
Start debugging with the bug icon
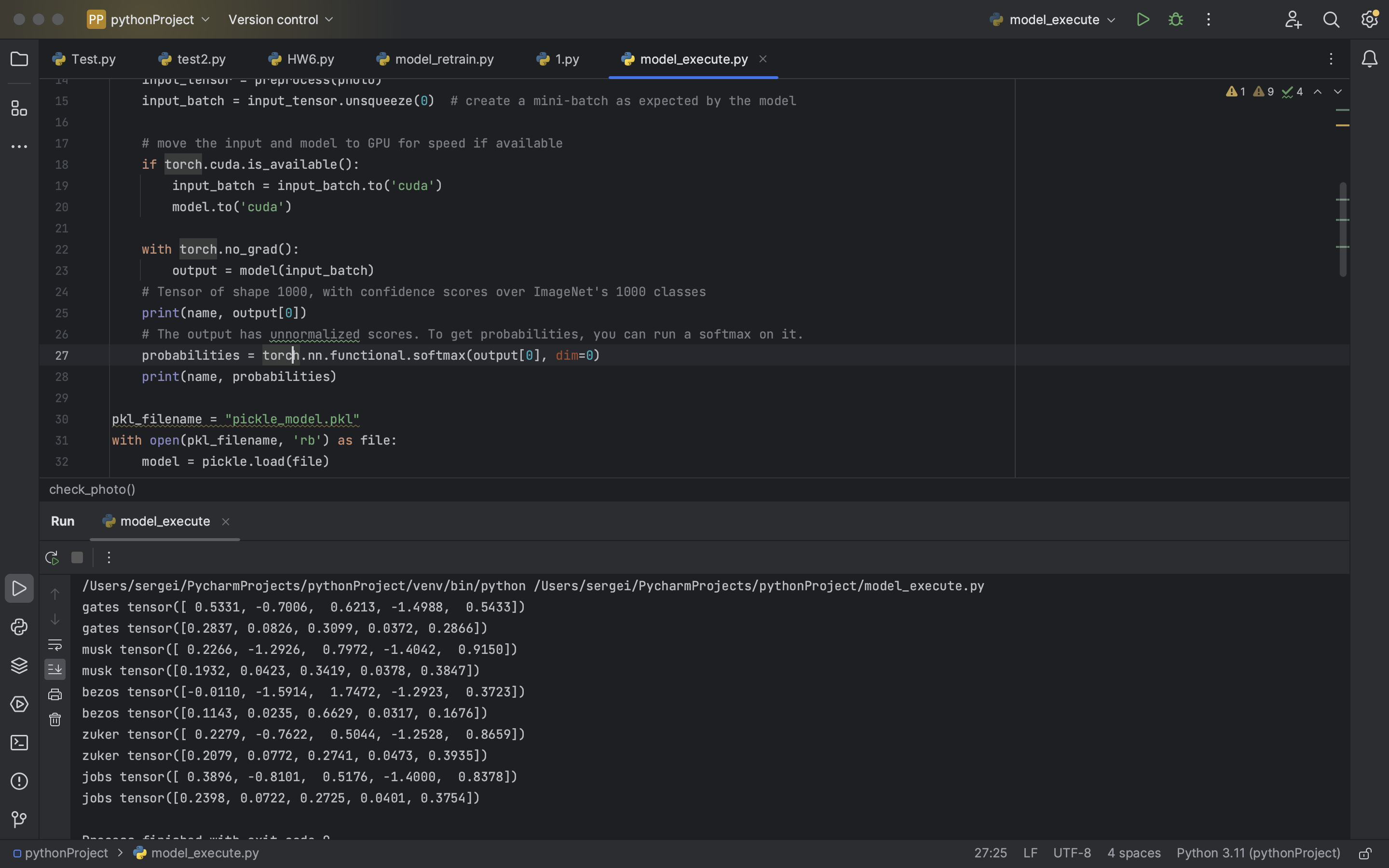1175,19
